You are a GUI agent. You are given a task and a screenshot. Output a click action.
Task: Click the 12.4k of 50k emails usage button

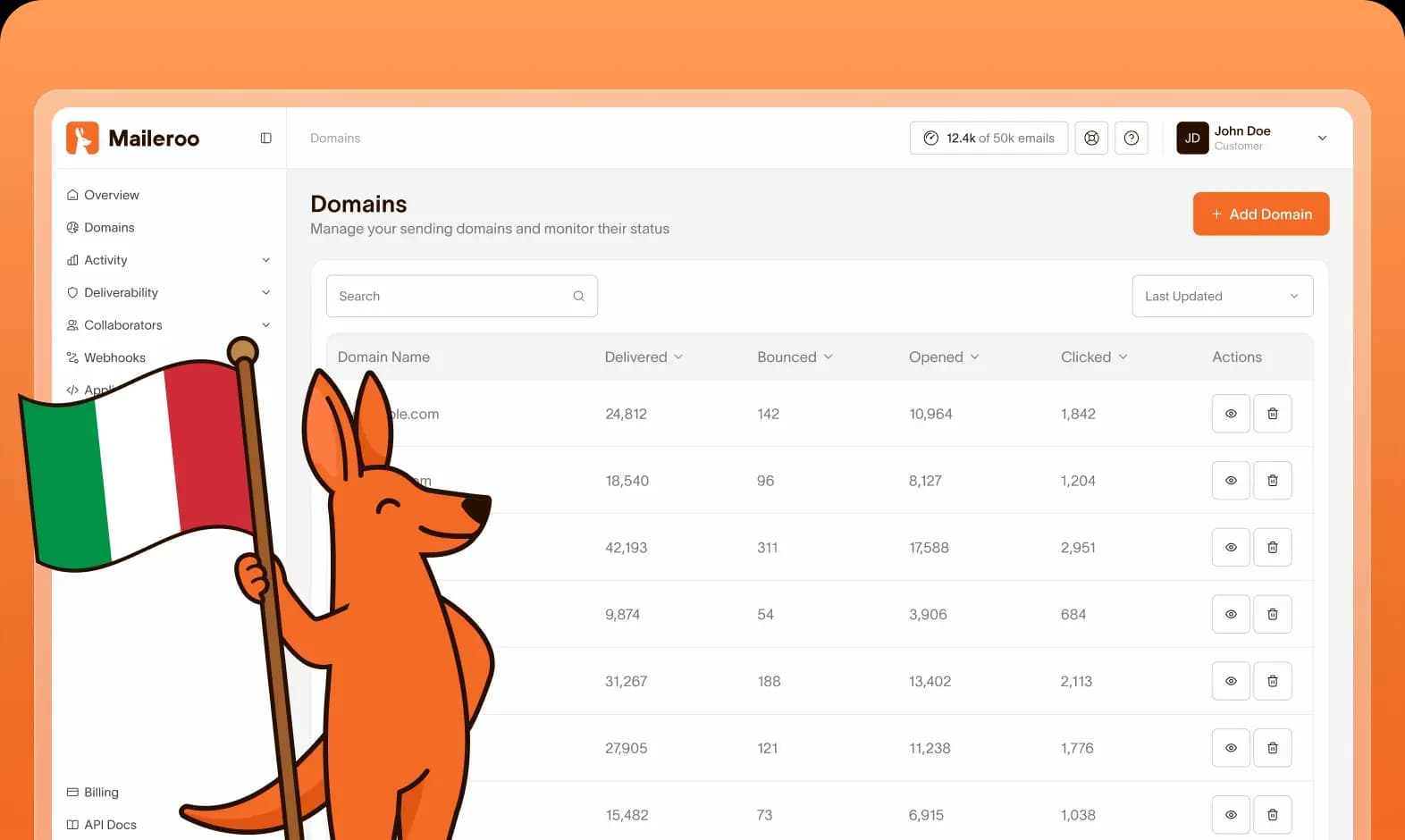pos(989,139)
